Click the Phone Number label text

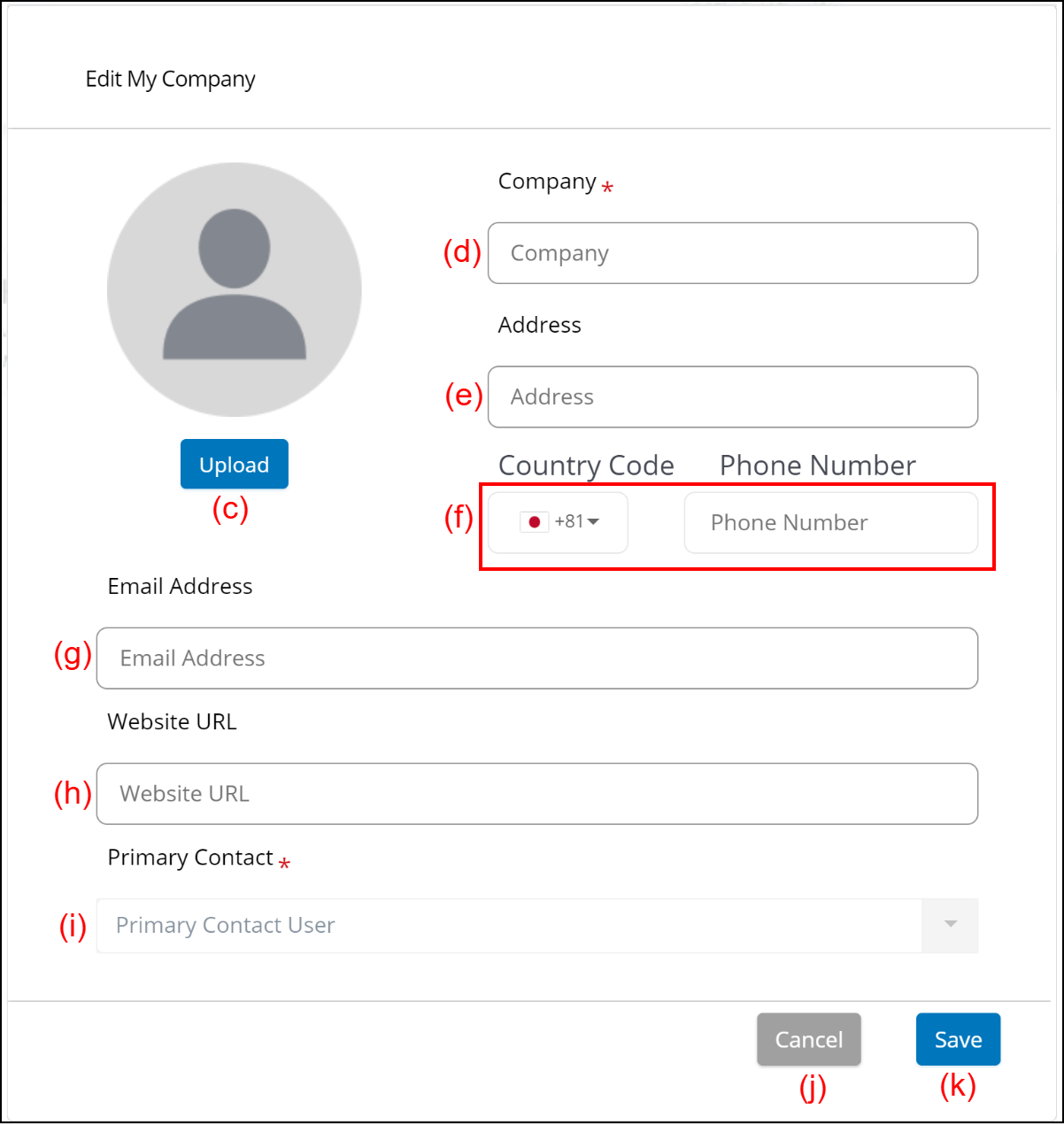(817, 466)
